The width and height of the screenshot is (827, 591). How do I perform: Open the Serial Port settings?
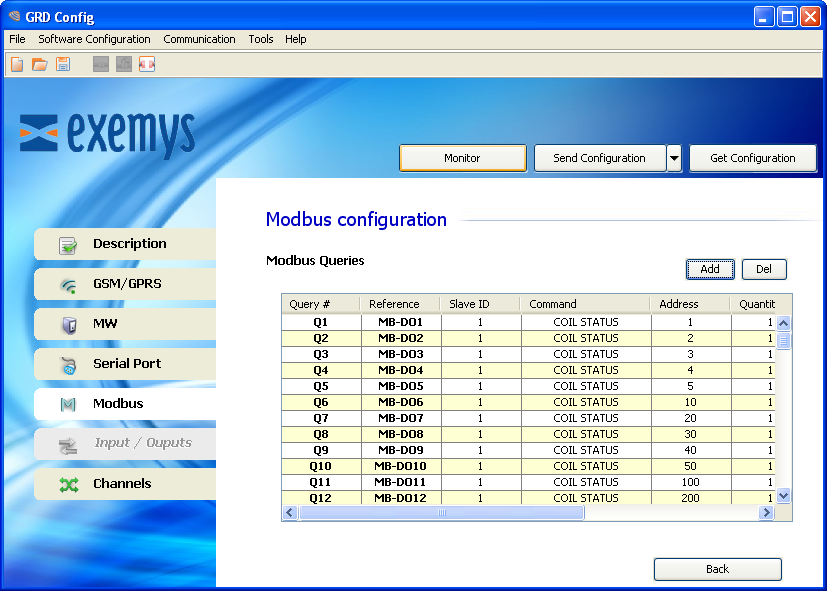125,364
